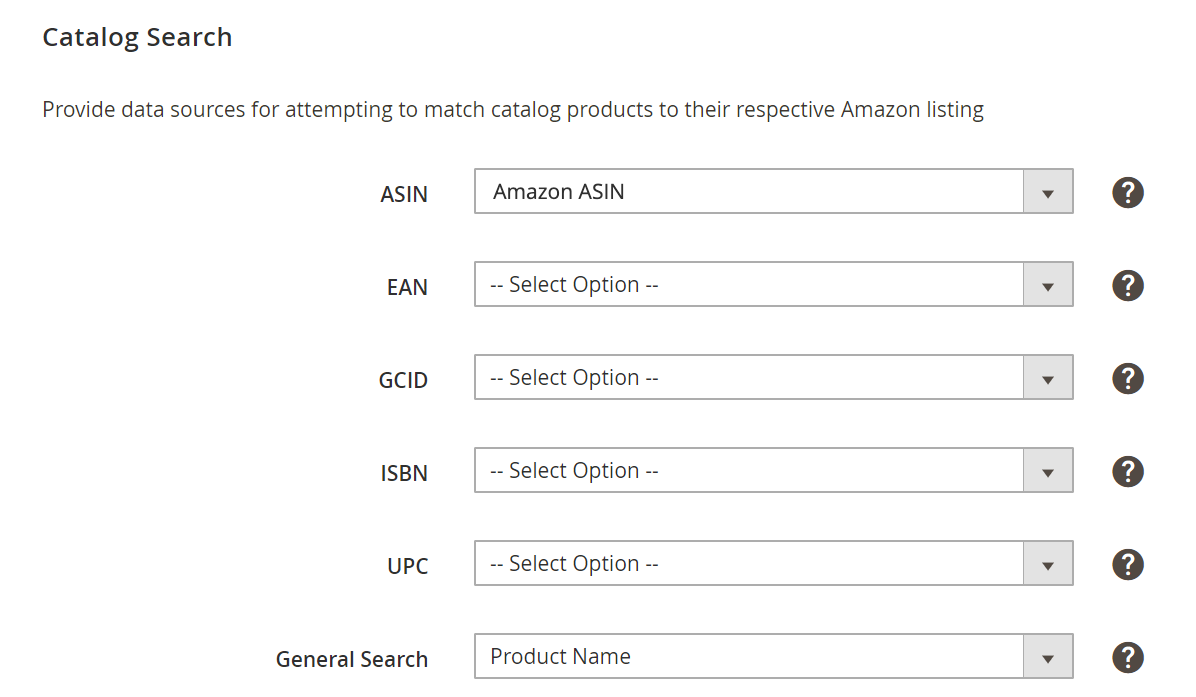
Task: Expand the ISBN dropdown arrow
Action: [x=1048, y=471]
